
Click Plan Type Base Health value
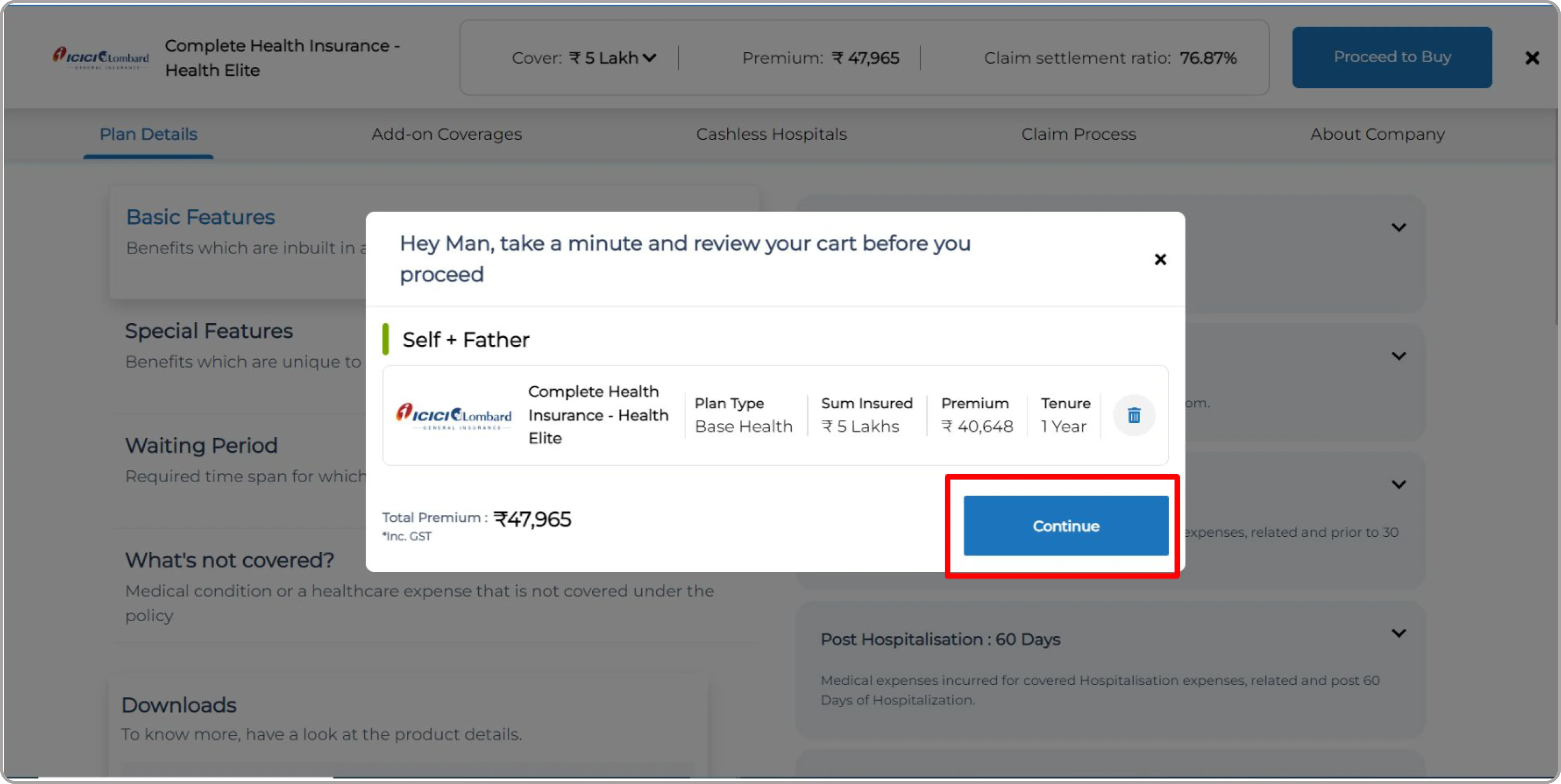click(743, 427)
